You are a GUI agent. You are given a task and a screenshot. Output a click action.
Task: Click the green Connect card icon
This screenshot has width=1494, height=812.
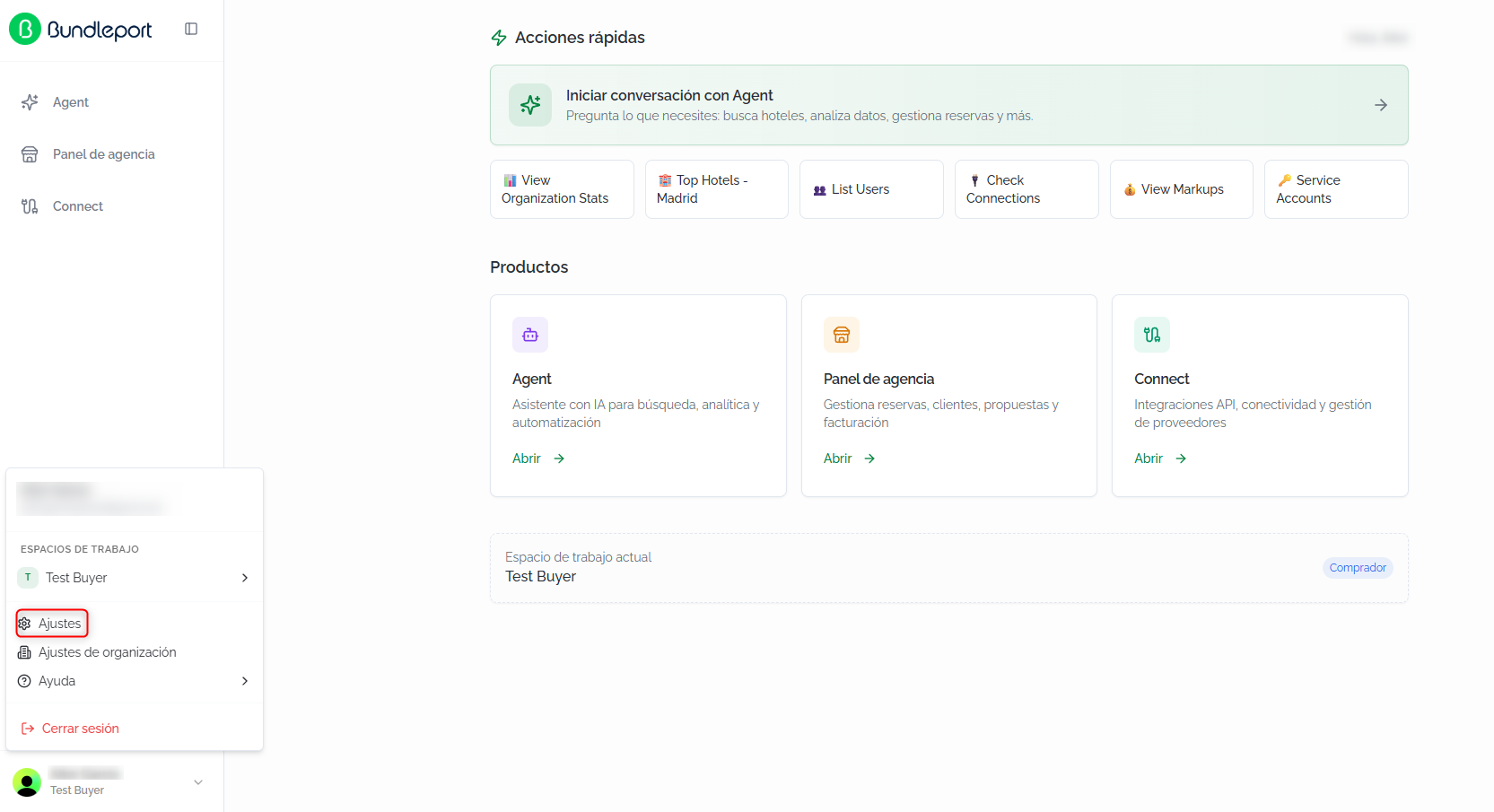(x=1152, y=335)
